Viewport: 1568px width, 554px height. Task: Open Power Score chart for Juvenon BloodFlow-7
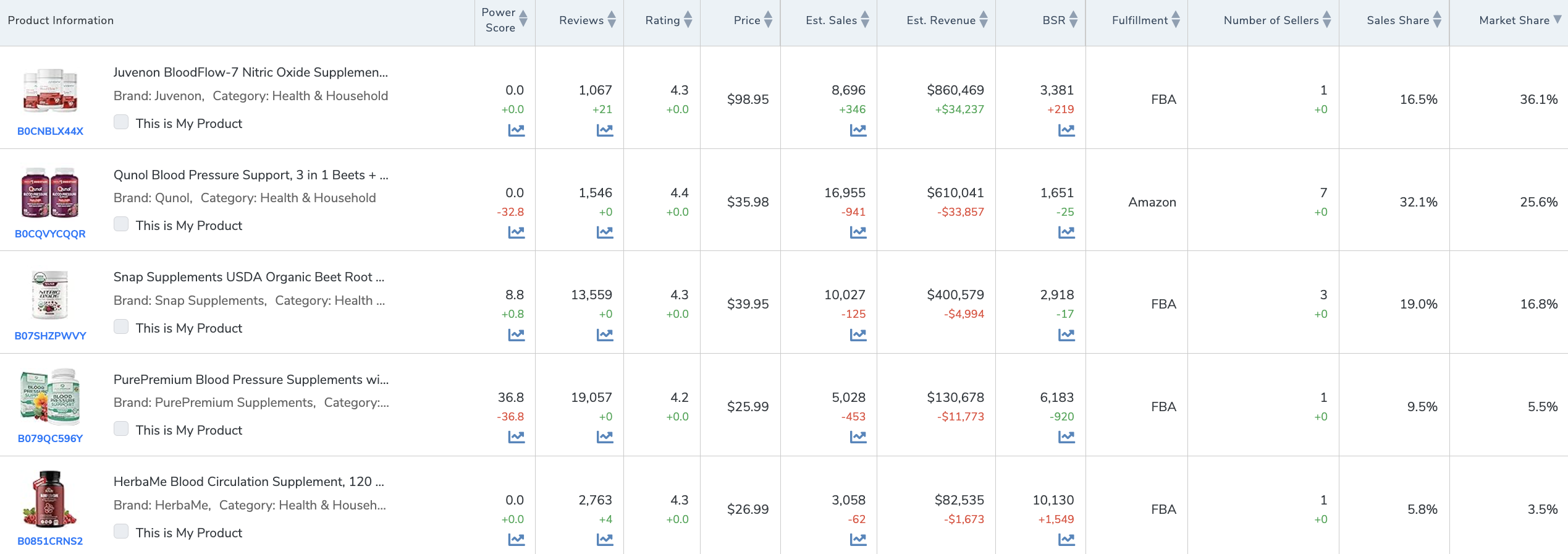click(516, 130)
